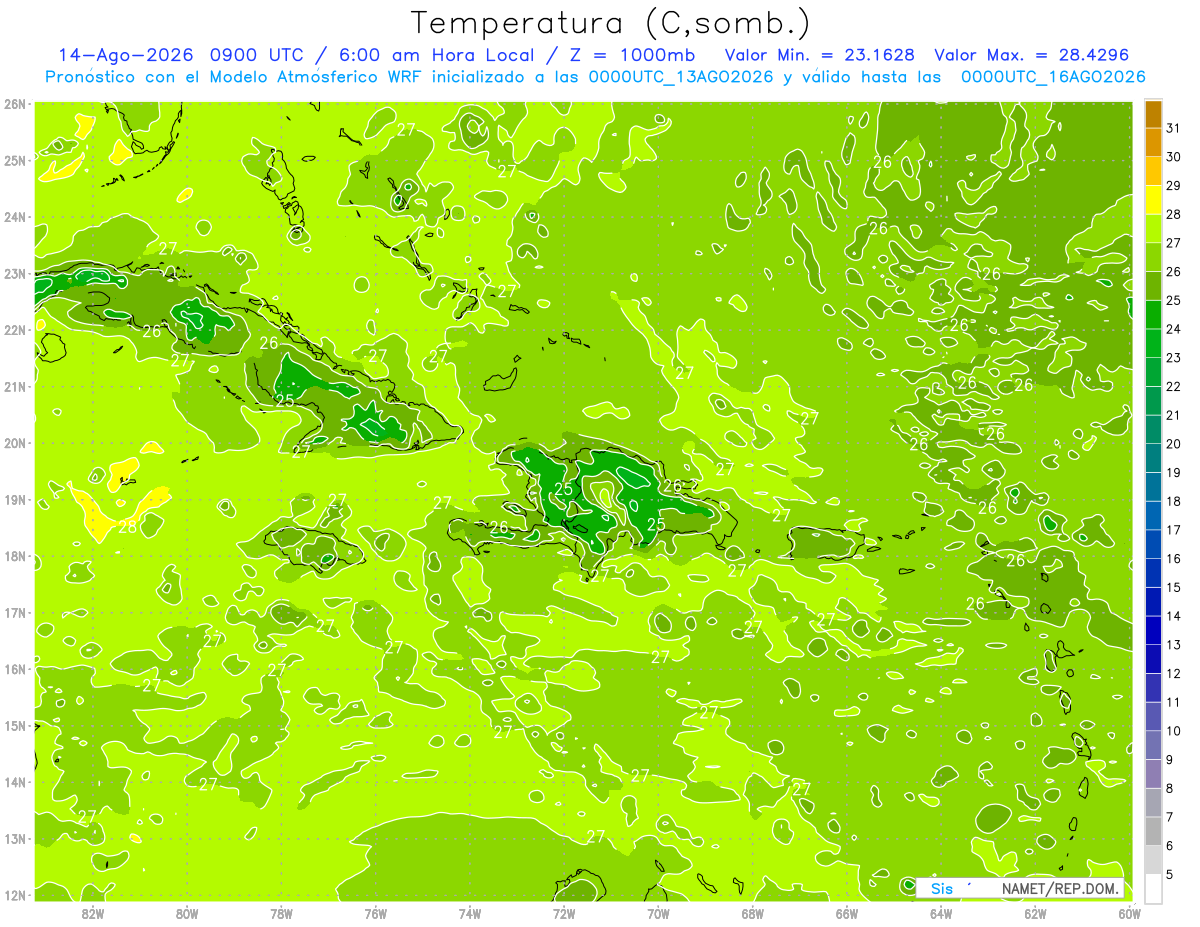1200x927 pixels.
Task: Click latitude axis label 24N
Action: 16,217
